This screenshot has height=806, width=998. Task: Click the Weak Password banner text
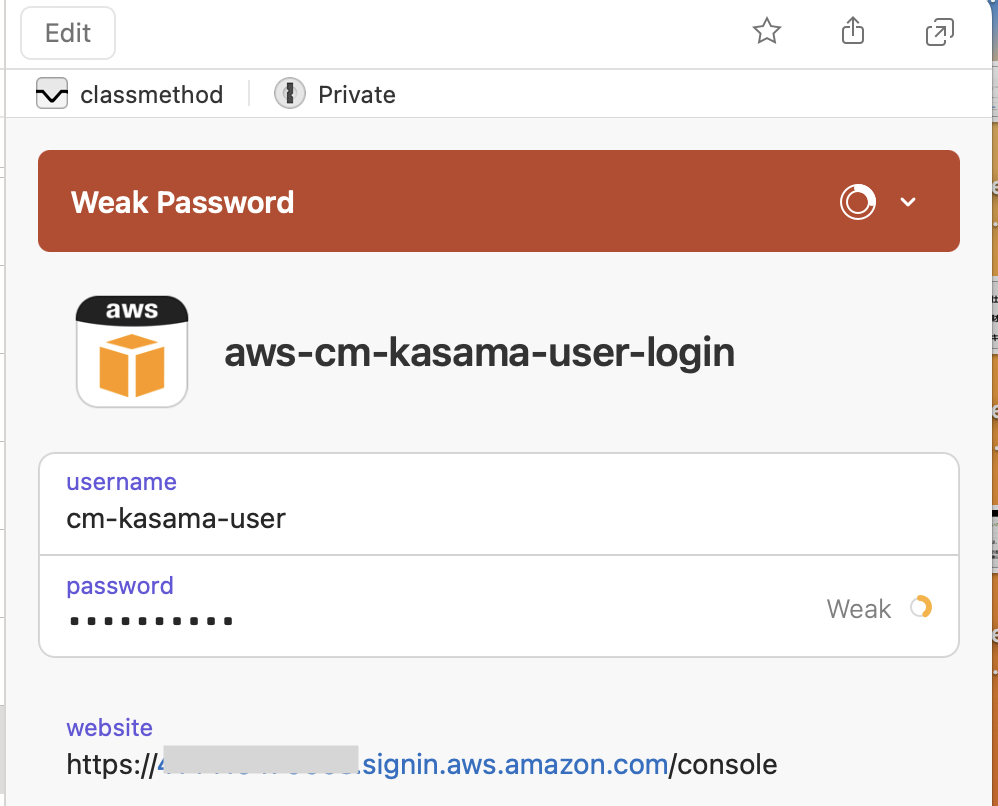coord(182,202)
